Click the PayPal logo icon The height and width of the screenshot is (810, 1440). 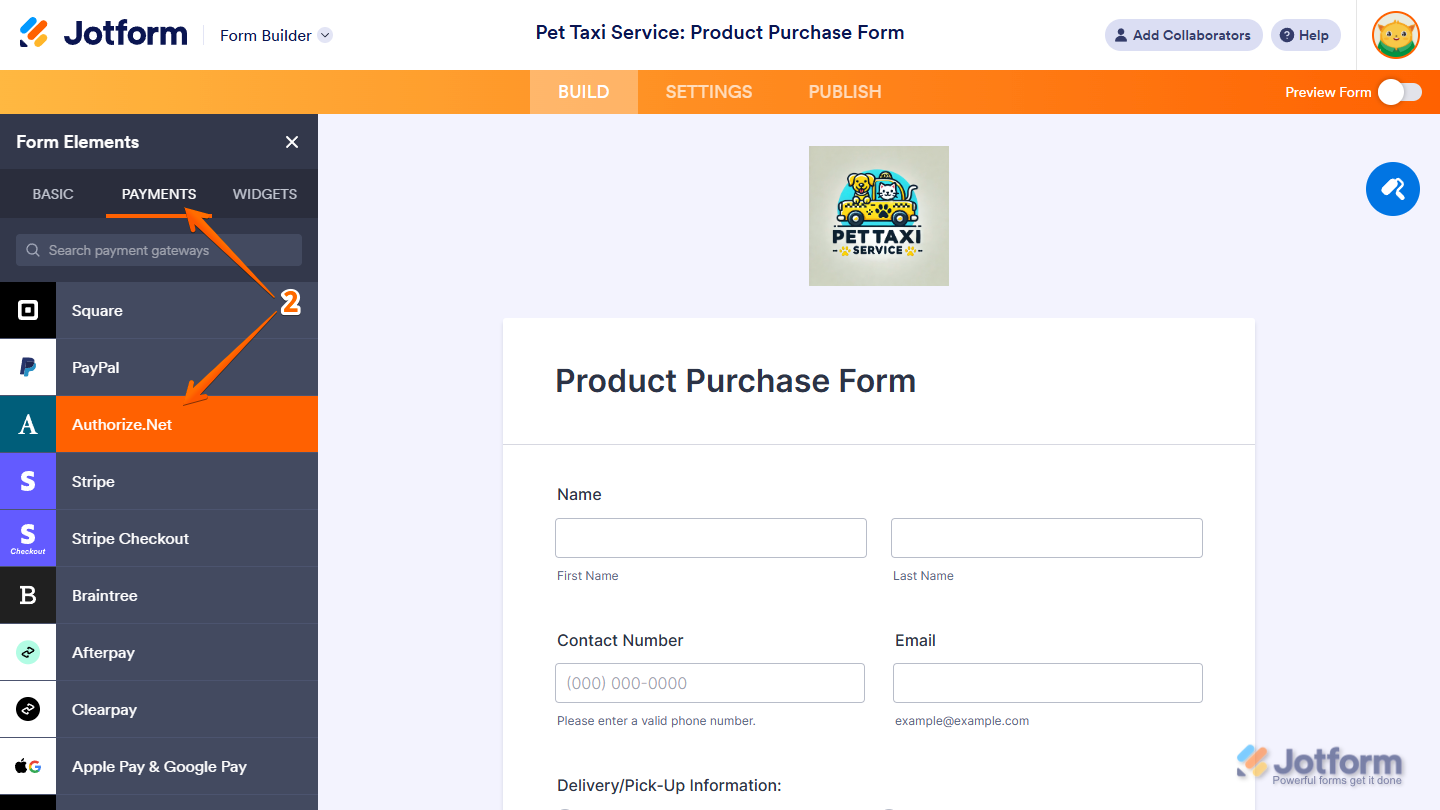pyautogui.click(x=28, y=367)
